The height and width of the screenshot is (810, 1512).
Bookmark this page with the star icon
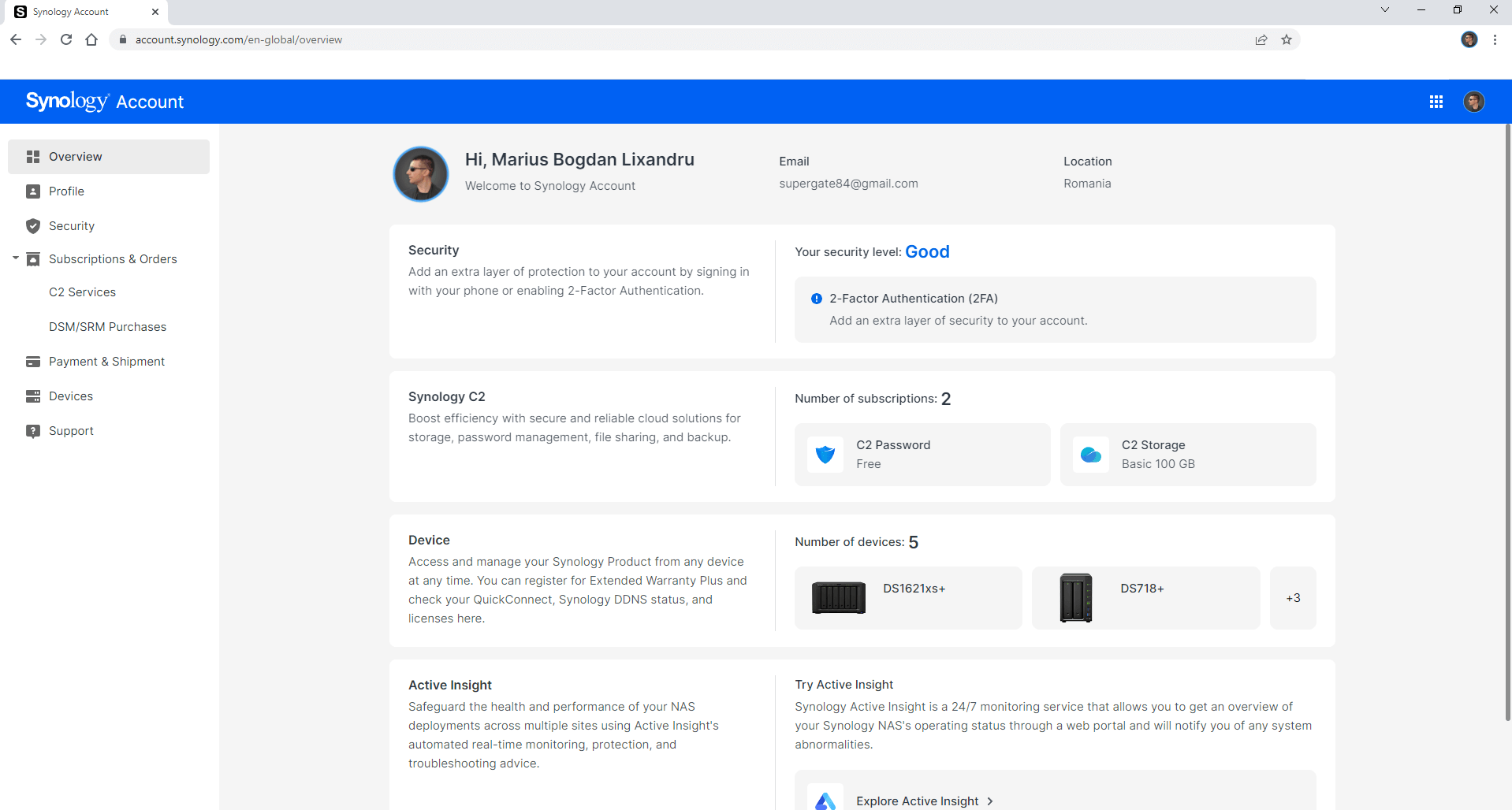pyautogui.click(x=1287, y=39)
